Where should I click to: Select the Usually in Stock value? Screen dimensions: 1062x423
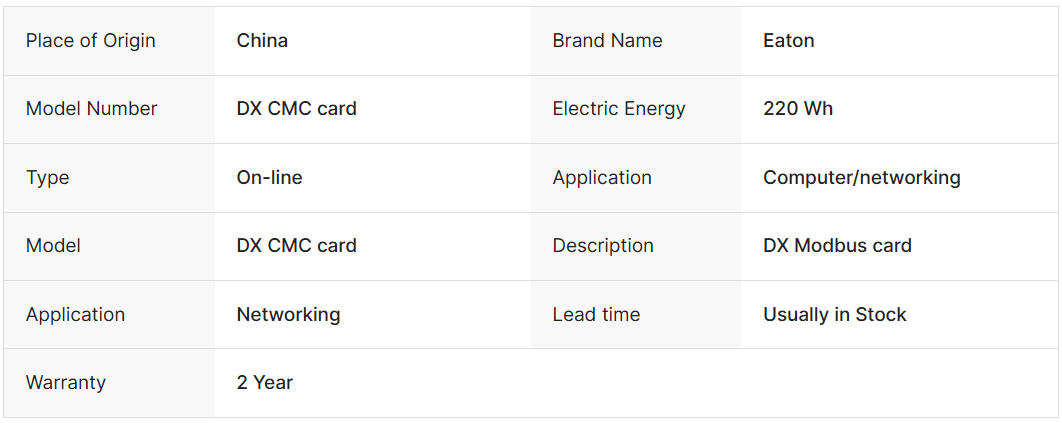tap(834, 315)
